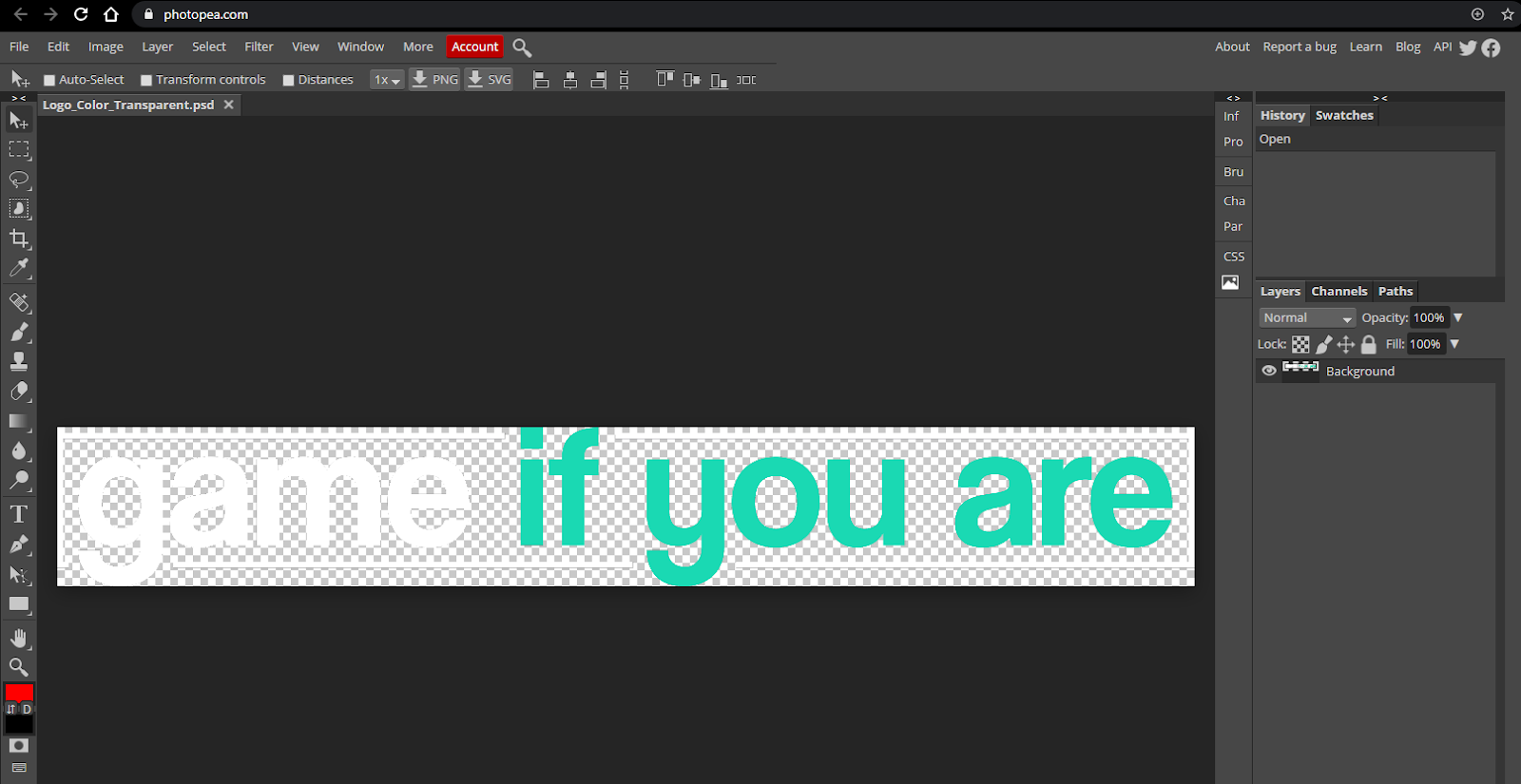The image size is (1521, 784).
Task: Select the Eraser tool
Action: 19,391
